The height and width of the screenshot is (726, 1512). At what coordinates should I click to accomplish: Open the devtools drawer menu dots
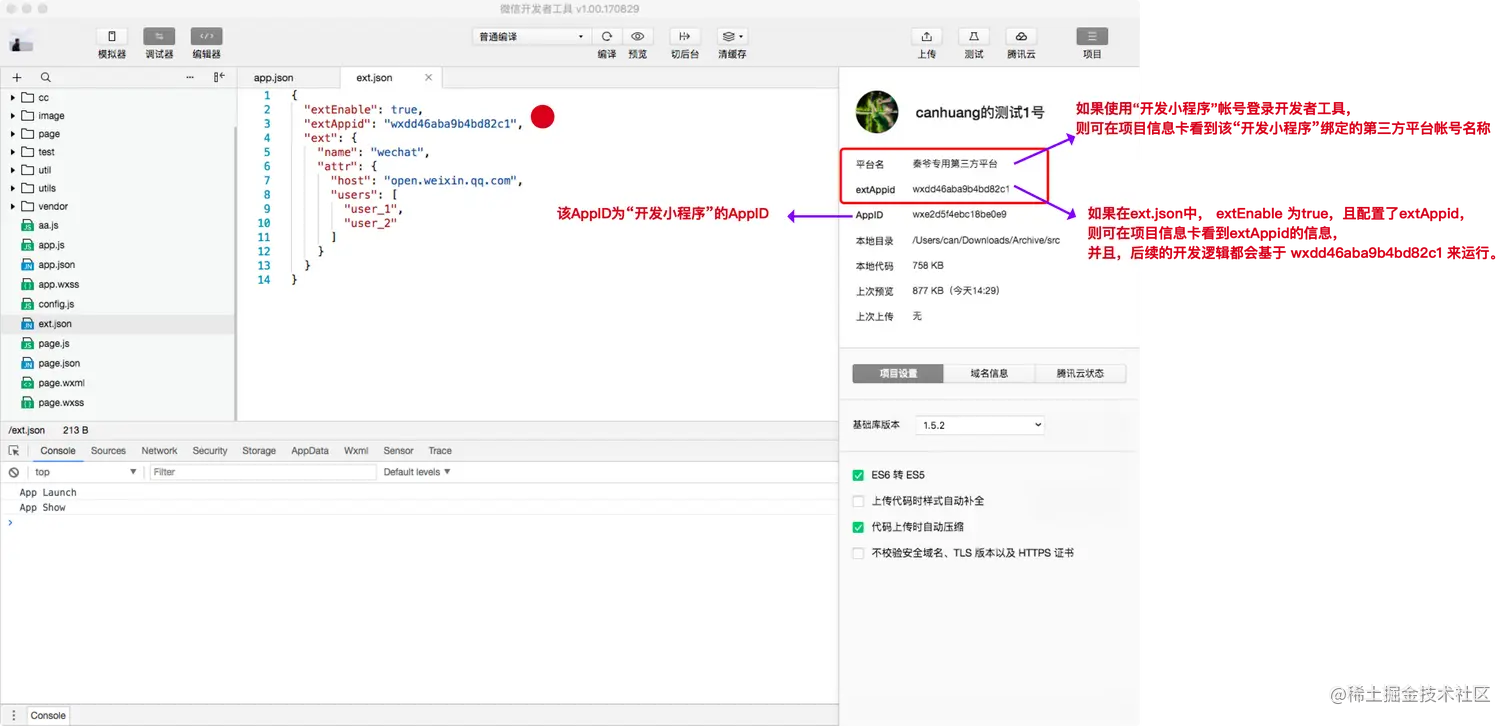(14, 715)
